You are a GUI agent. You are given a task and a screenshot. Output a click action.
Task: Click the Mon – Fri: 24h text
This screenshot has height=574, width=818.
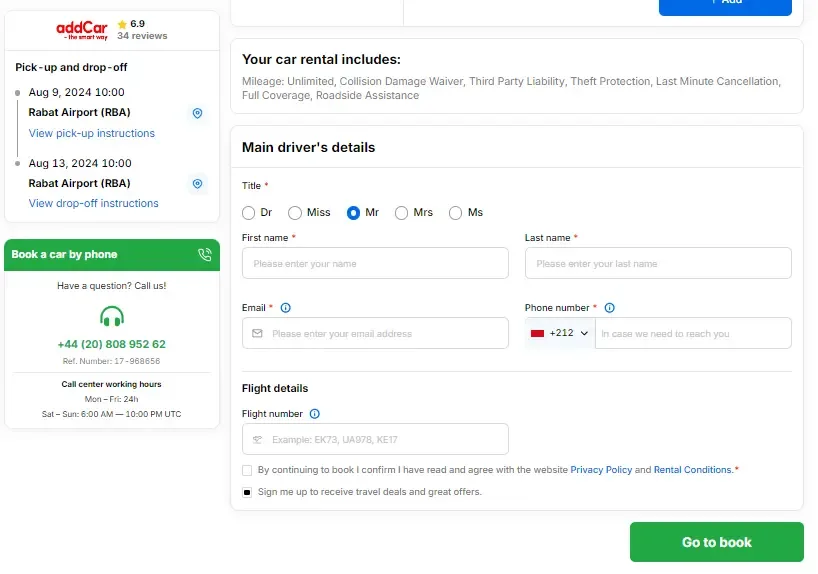[112, 399]
